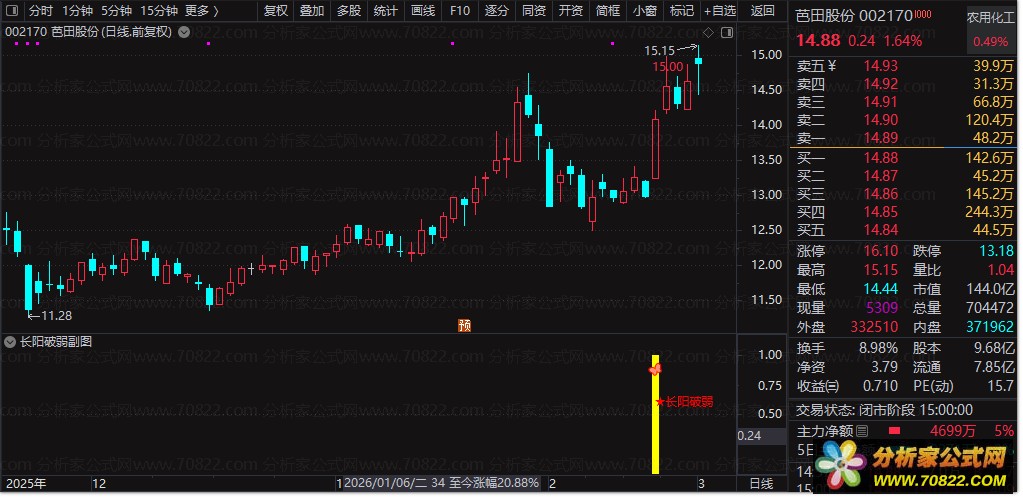
Task: Click the list icon beside 主力净额
Action: (862, 430)
